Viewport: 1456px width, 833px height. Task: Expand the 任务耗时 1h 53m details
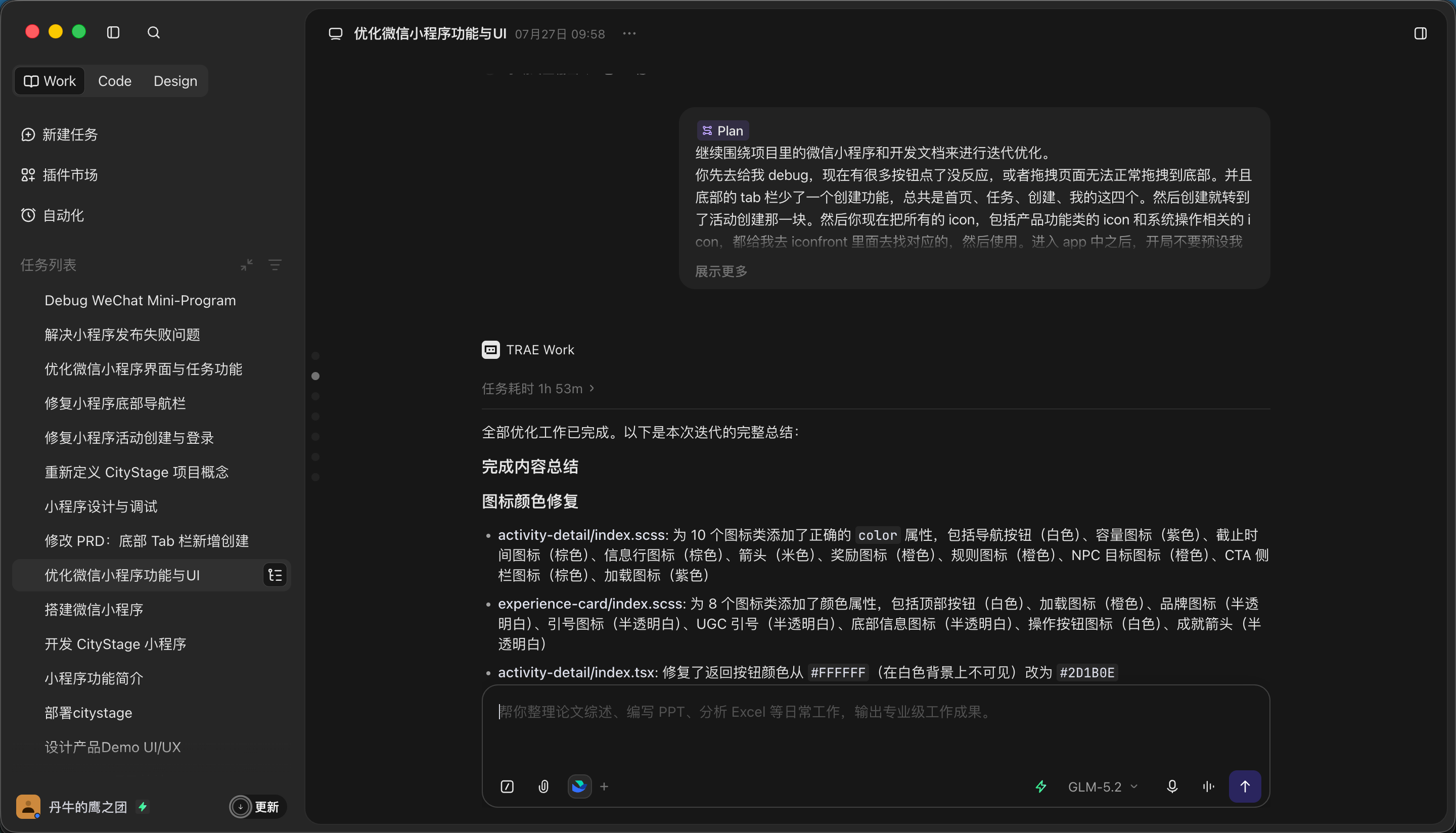538,389
